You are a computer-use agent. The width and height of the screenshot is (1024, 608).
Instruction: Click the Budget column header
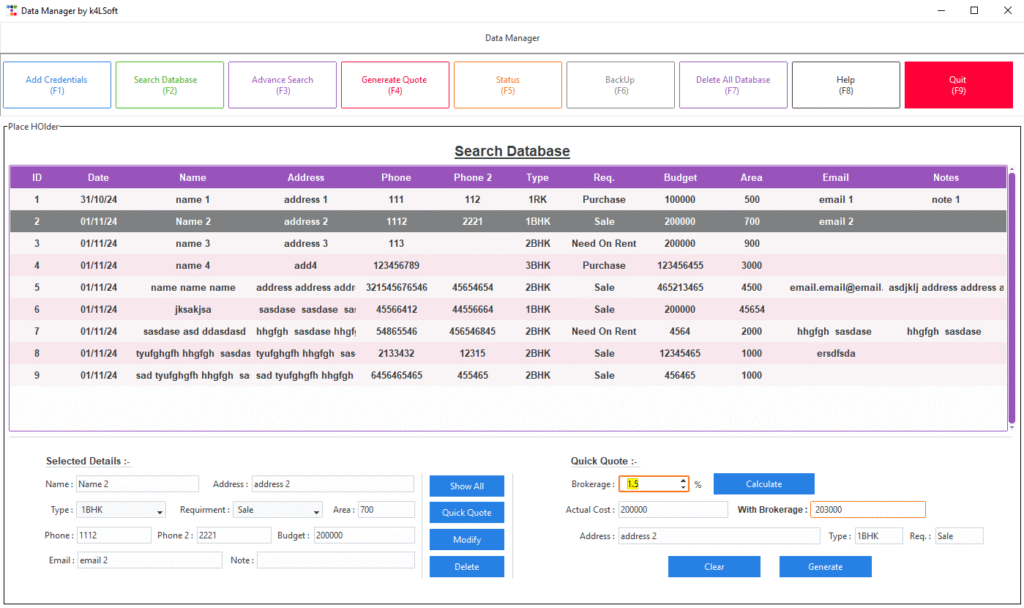click(680, 178)
